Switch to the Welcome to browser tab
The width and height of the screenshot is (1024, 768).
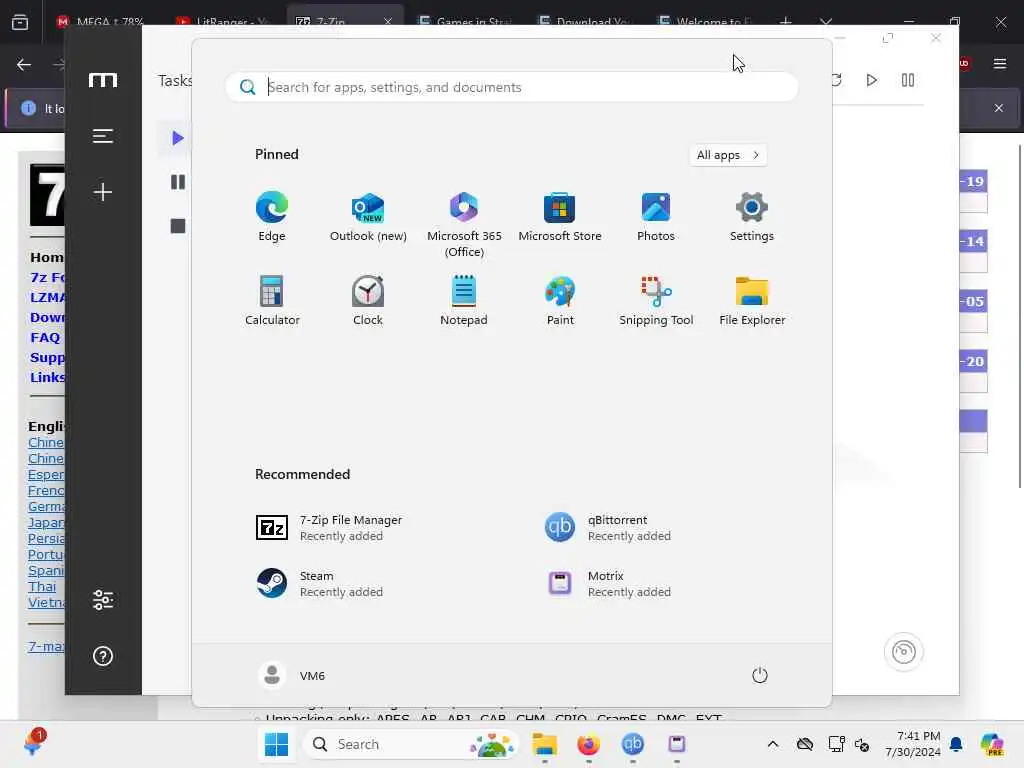707,20
